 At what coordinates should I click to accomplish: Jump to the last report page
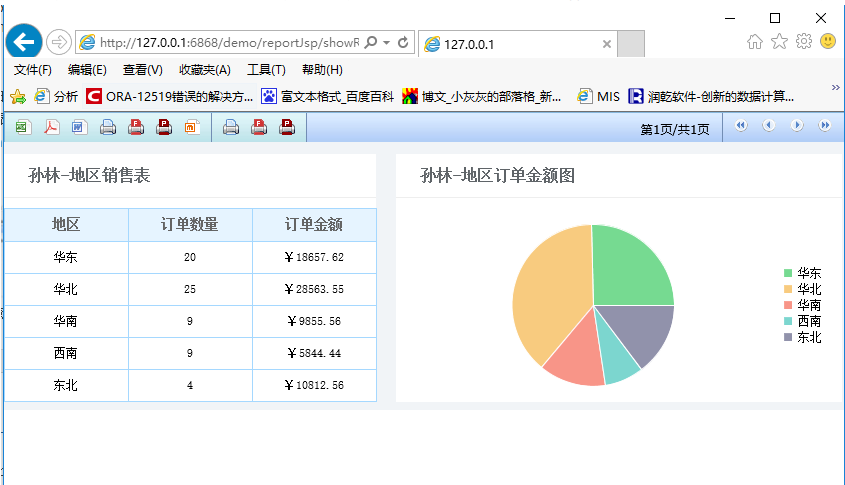[825, 126]
